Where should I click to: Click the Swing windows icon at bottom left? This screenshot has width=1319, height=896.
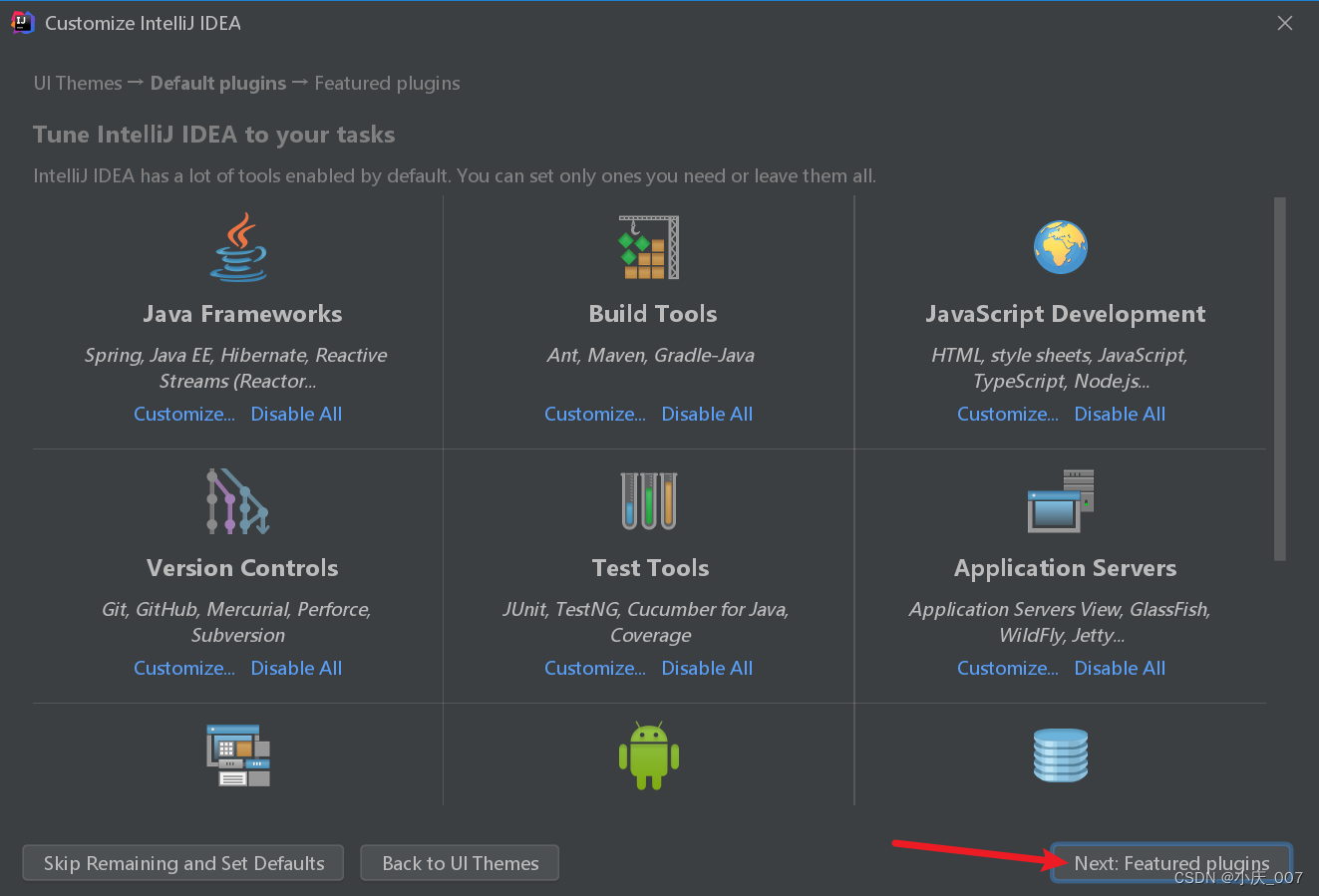(x=238, y=755)
